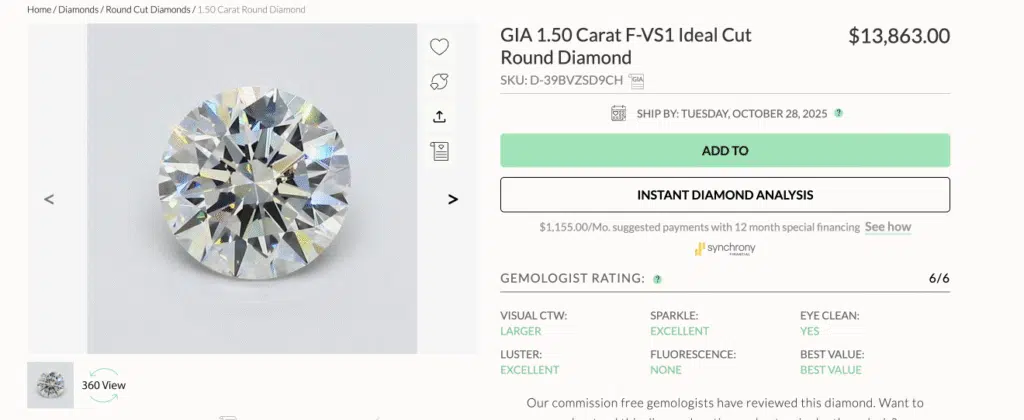This screenshot has height=420, width=1024.
Task: Select the diamond thumbnail image
Action: (x=50, y=384)
